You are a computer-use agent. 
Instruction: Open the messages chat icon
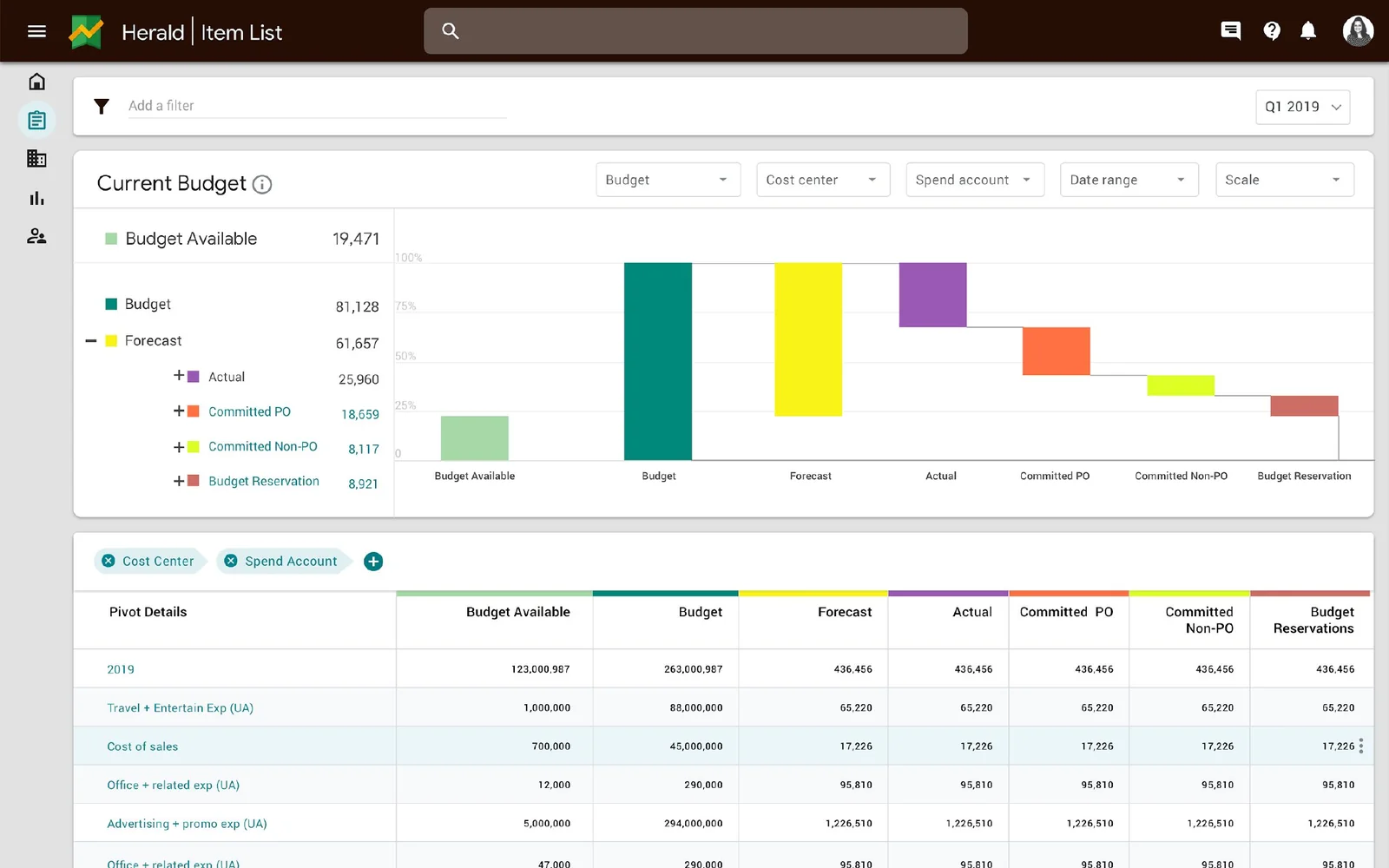[x=1230, y=31]
